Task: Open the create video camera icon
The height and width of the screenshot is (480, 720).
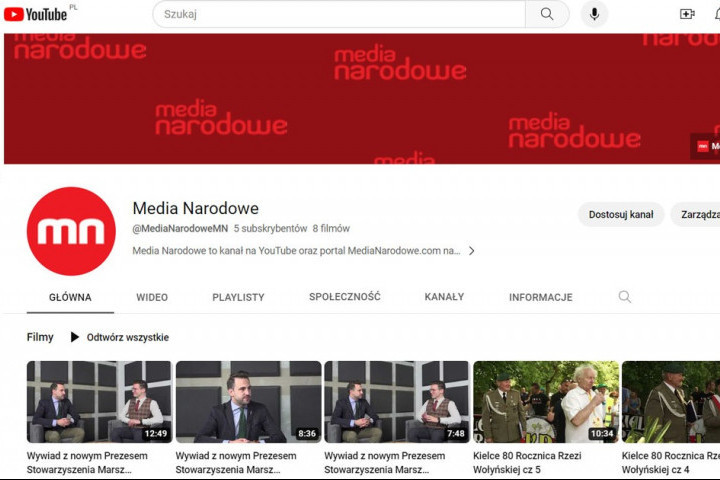Action: pos(687,14)
